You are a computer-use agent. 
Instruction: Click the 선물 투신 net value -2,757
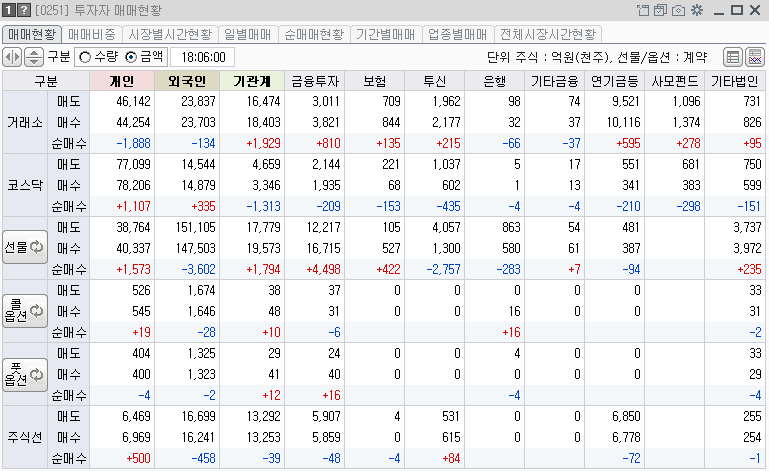pyautogui.click(x=443, y=269)
